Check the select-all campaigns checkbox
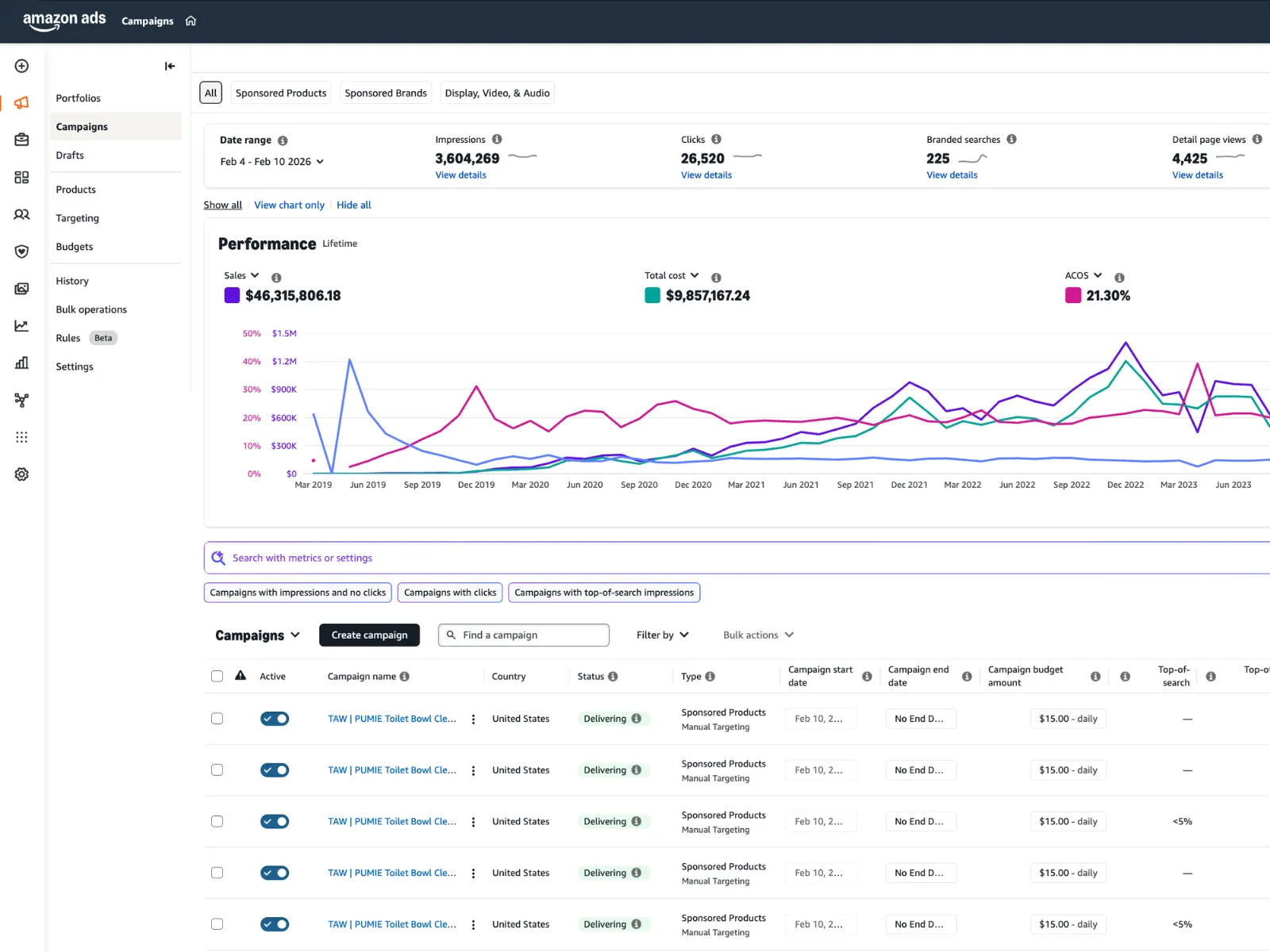 point(217,677)
